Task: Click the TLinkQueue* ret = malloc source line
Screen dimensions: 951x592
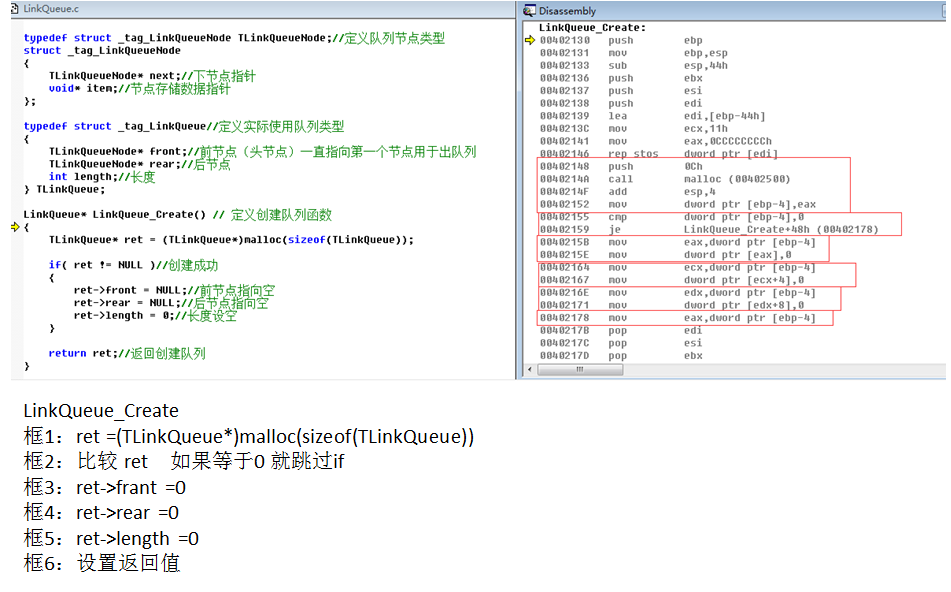Action: pos(231,240)
